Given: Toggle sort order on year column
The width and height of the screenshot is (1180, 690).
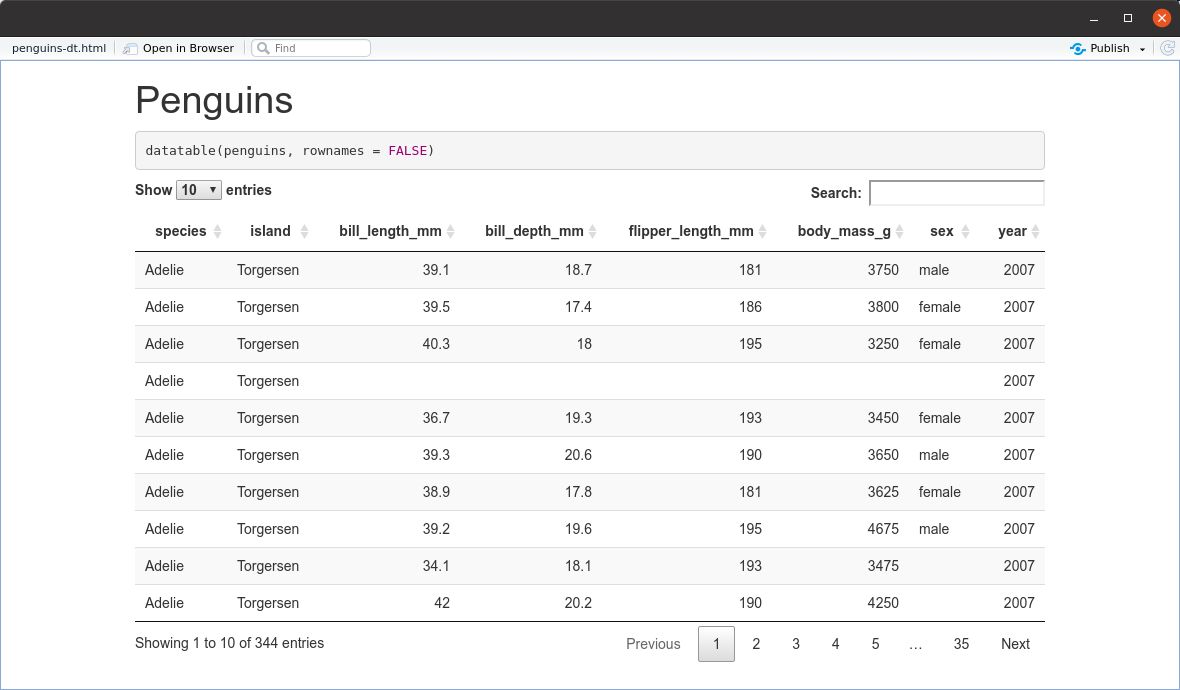Looking at the screenshot, I should tap(1013, 232).
